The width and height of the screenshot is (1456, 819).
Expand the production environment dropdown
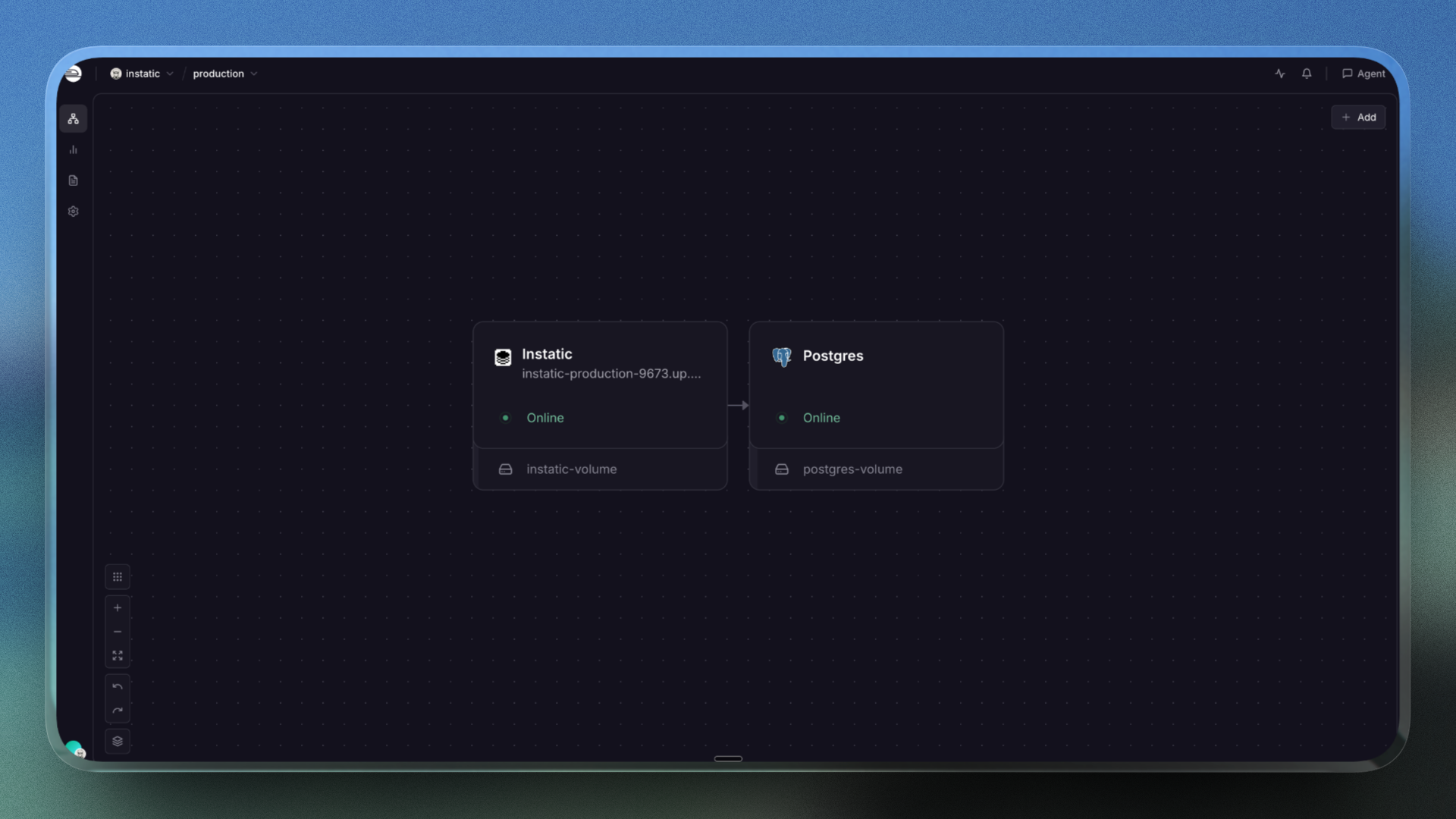(225, 74)
